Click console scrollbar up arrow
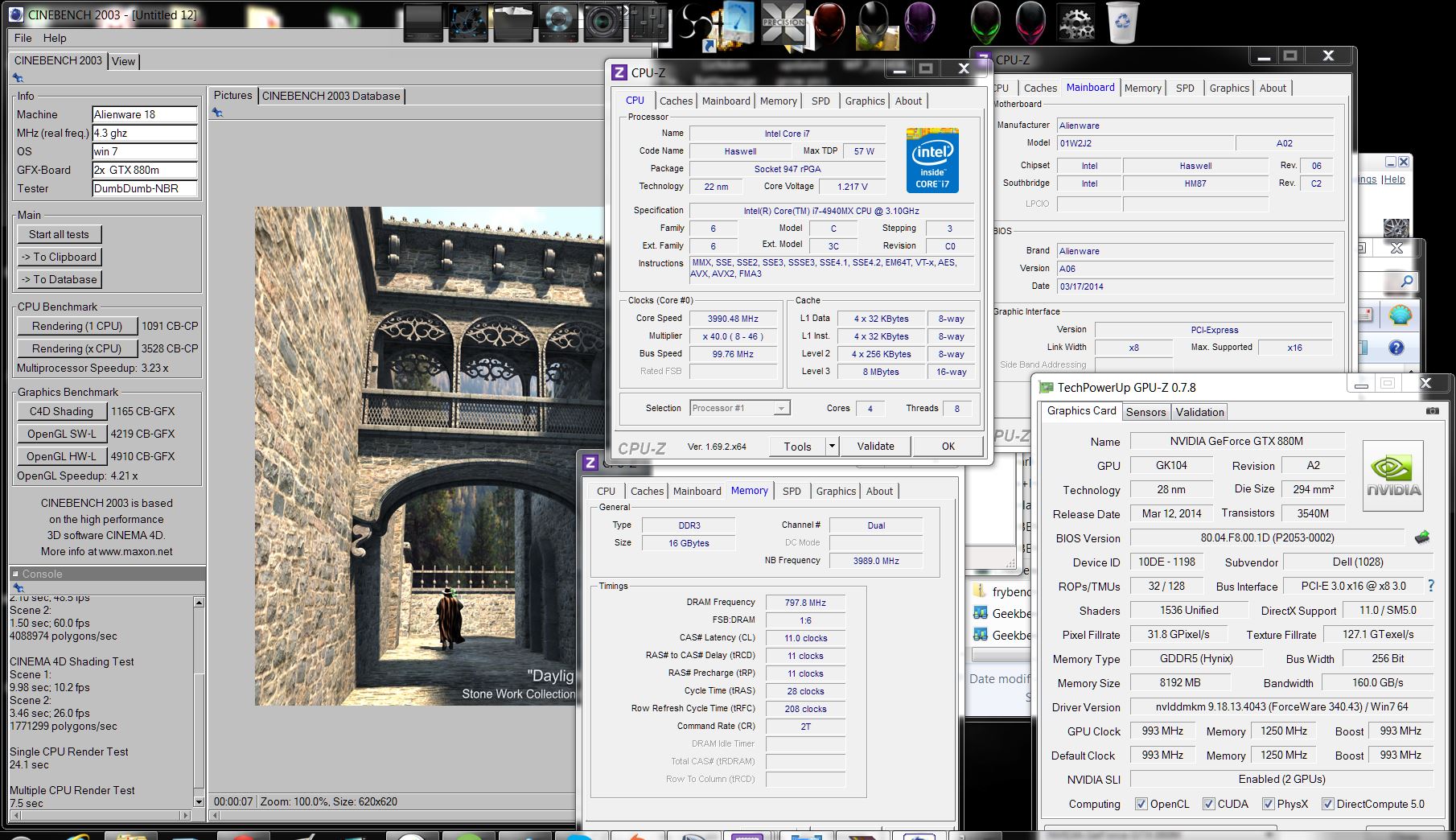 click(x=199, y=602)
